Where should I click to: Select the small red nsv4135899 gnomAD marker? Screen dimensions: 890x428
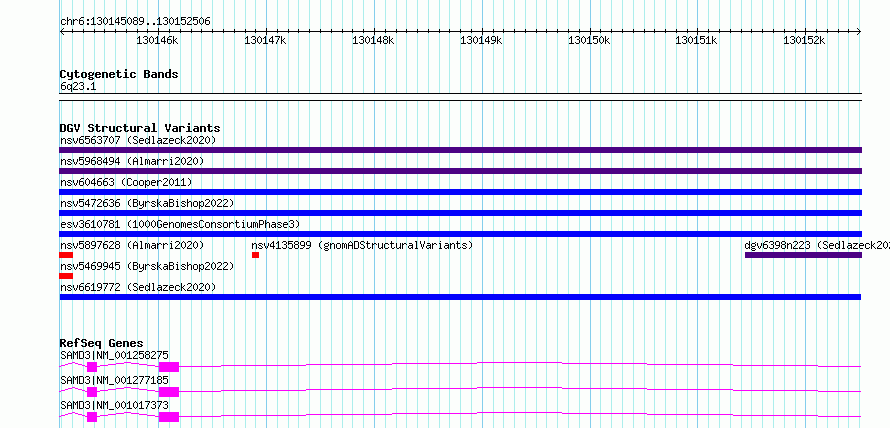[255, 255]
